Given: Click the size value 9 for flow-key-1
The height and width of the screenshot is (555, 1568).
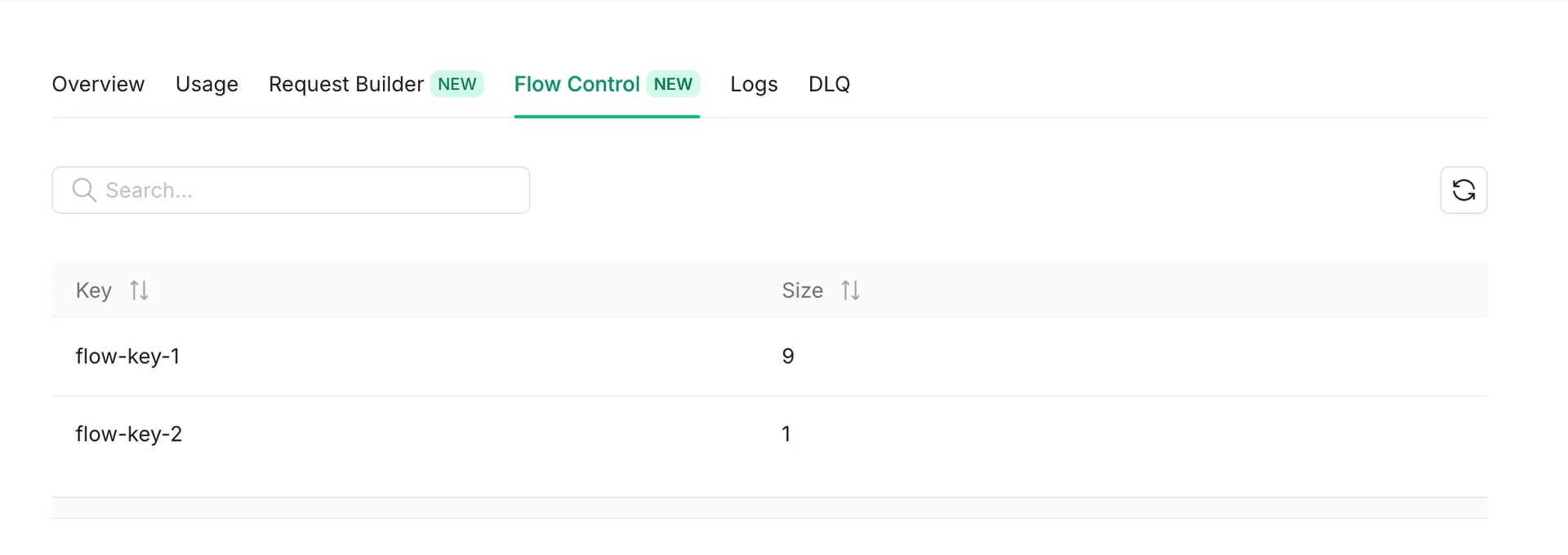Looking at the screenshot, I should (x=788, y=357).
